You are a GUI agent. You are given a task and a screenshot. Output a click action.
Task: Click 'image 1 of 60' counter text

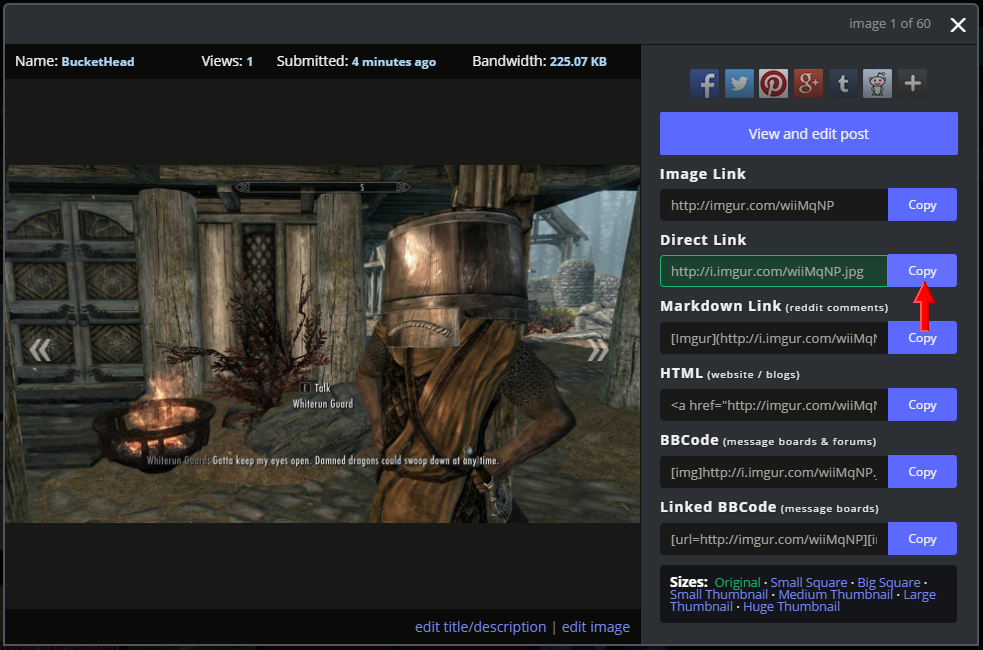click(890, 24)
